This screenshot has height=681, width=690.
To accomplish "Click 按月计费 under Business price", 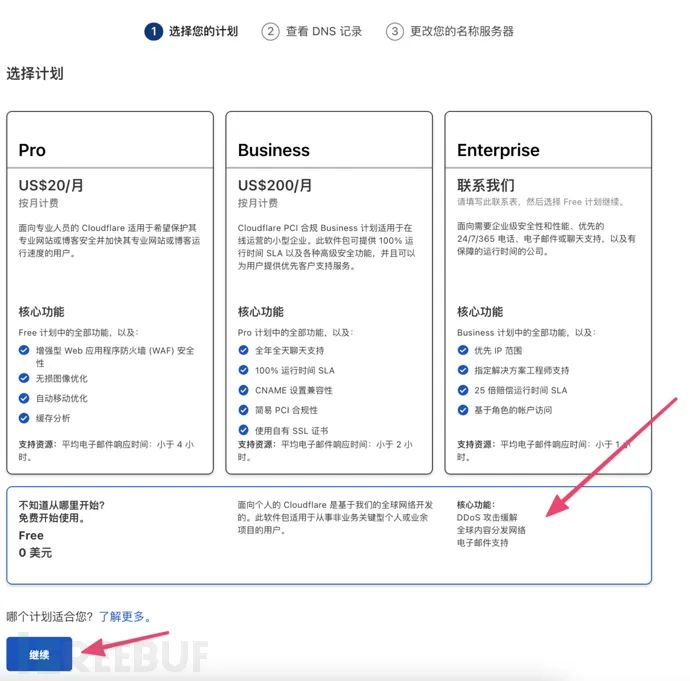I will (x=258, y=203).
